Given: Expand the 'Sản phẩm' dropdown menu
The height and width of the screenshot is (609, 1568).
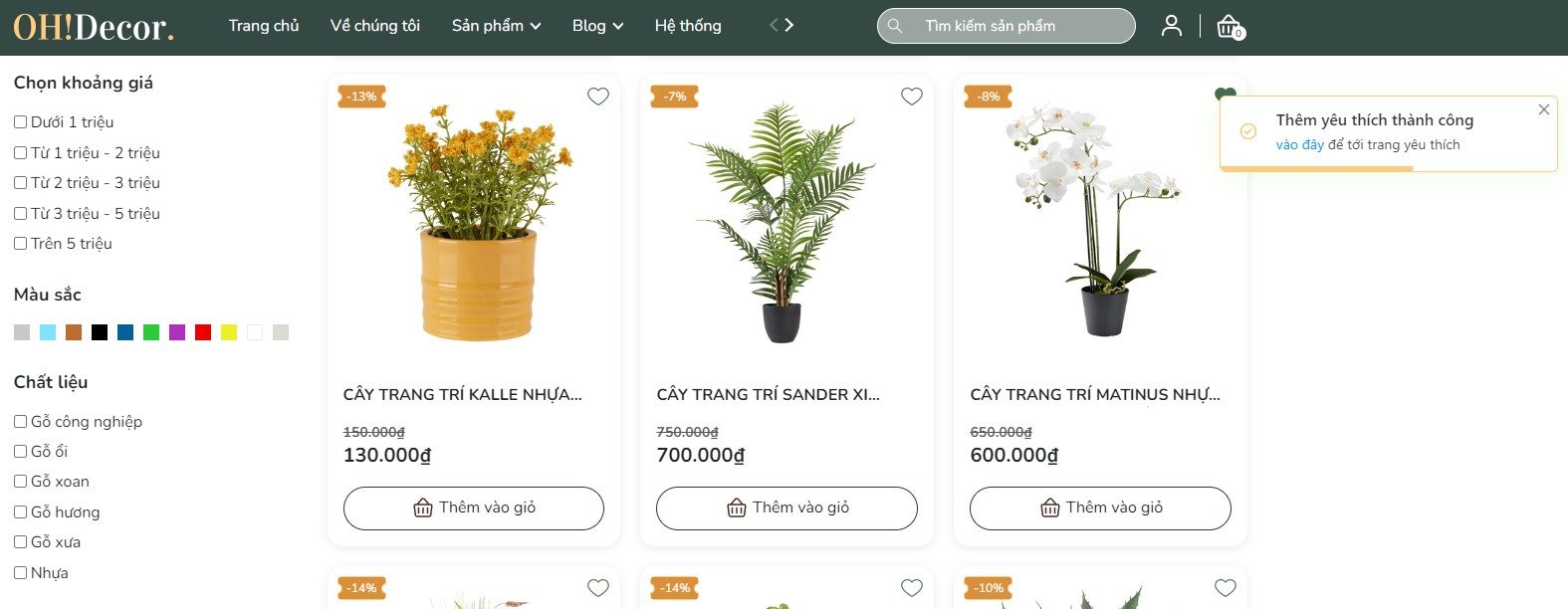Looking at the screenshot, I should tap(496, 26).
